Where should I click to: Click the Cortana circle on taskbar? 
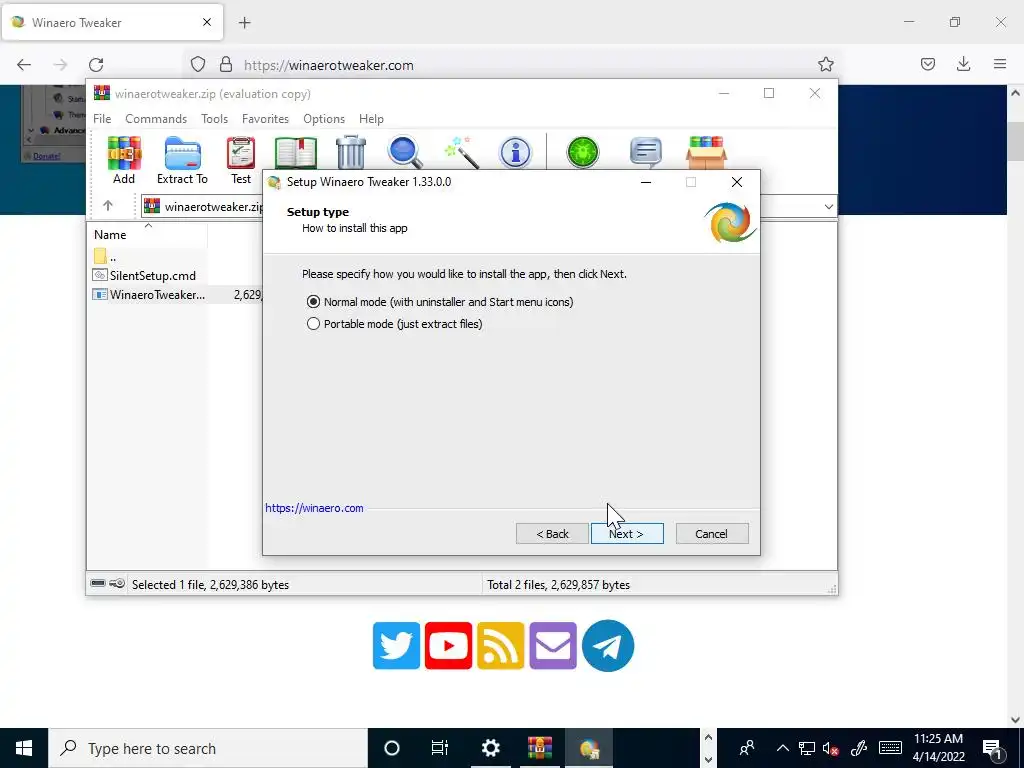coord(391,748)
